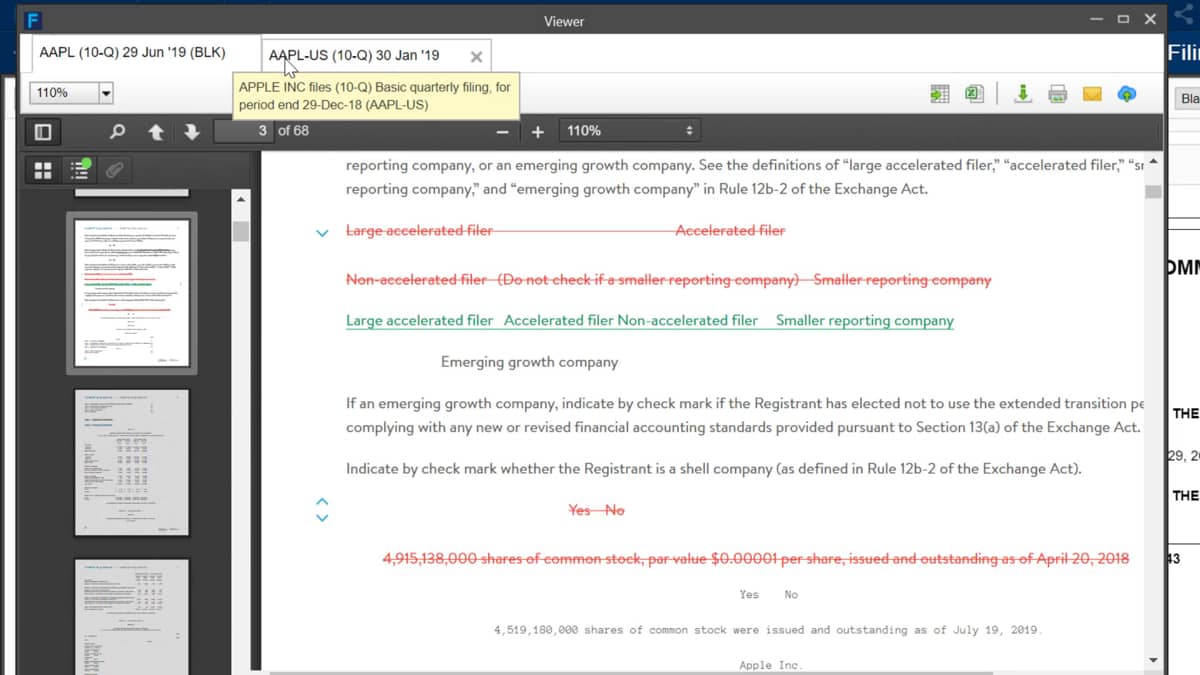The image size is (1200, 675).
Task: Jump to previous change chevron near Yes No
Action: coord(322,501)
